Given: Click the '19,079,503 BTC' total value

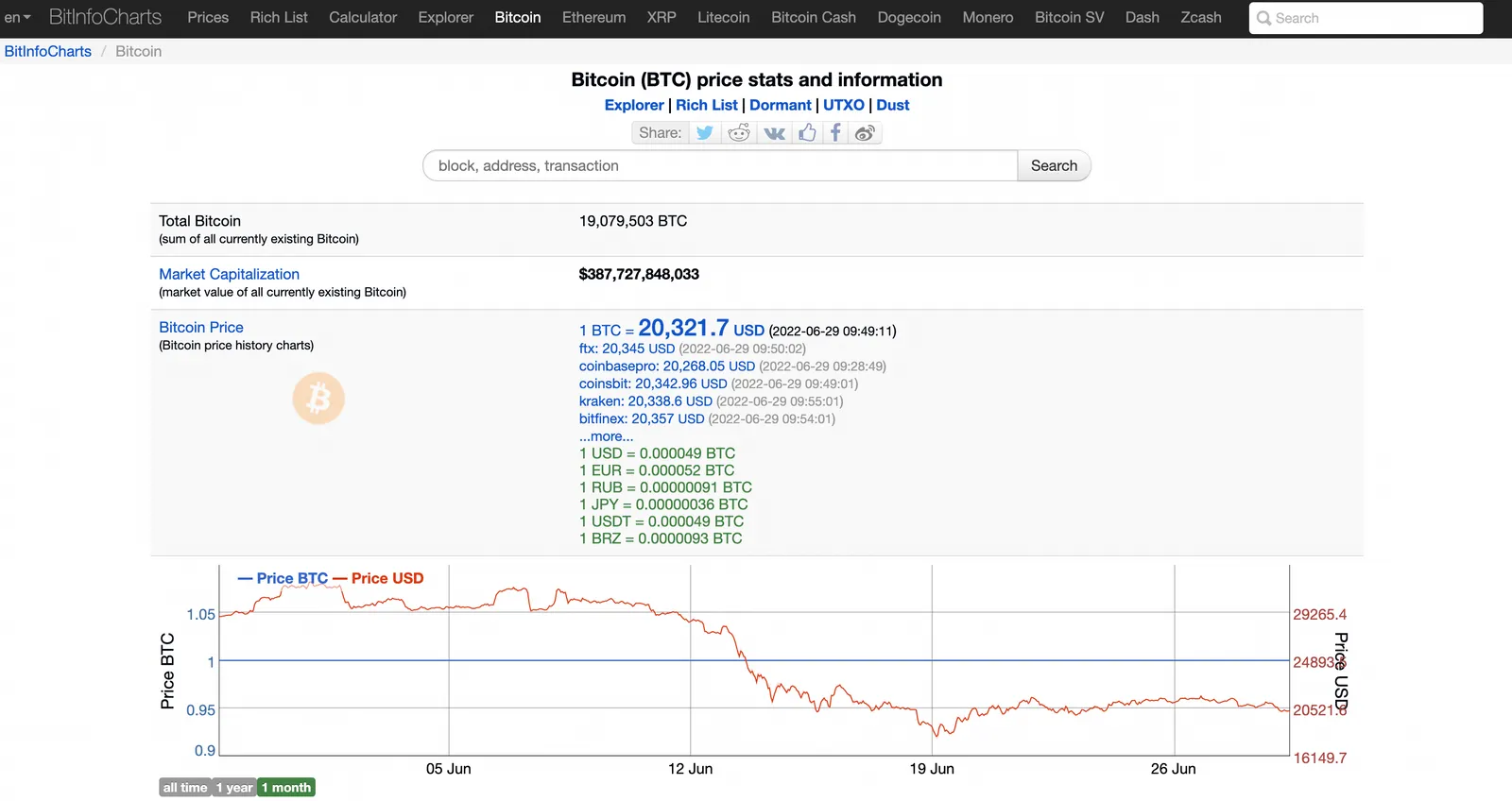Looking at the screenshot, I should [x=633, y=221].
